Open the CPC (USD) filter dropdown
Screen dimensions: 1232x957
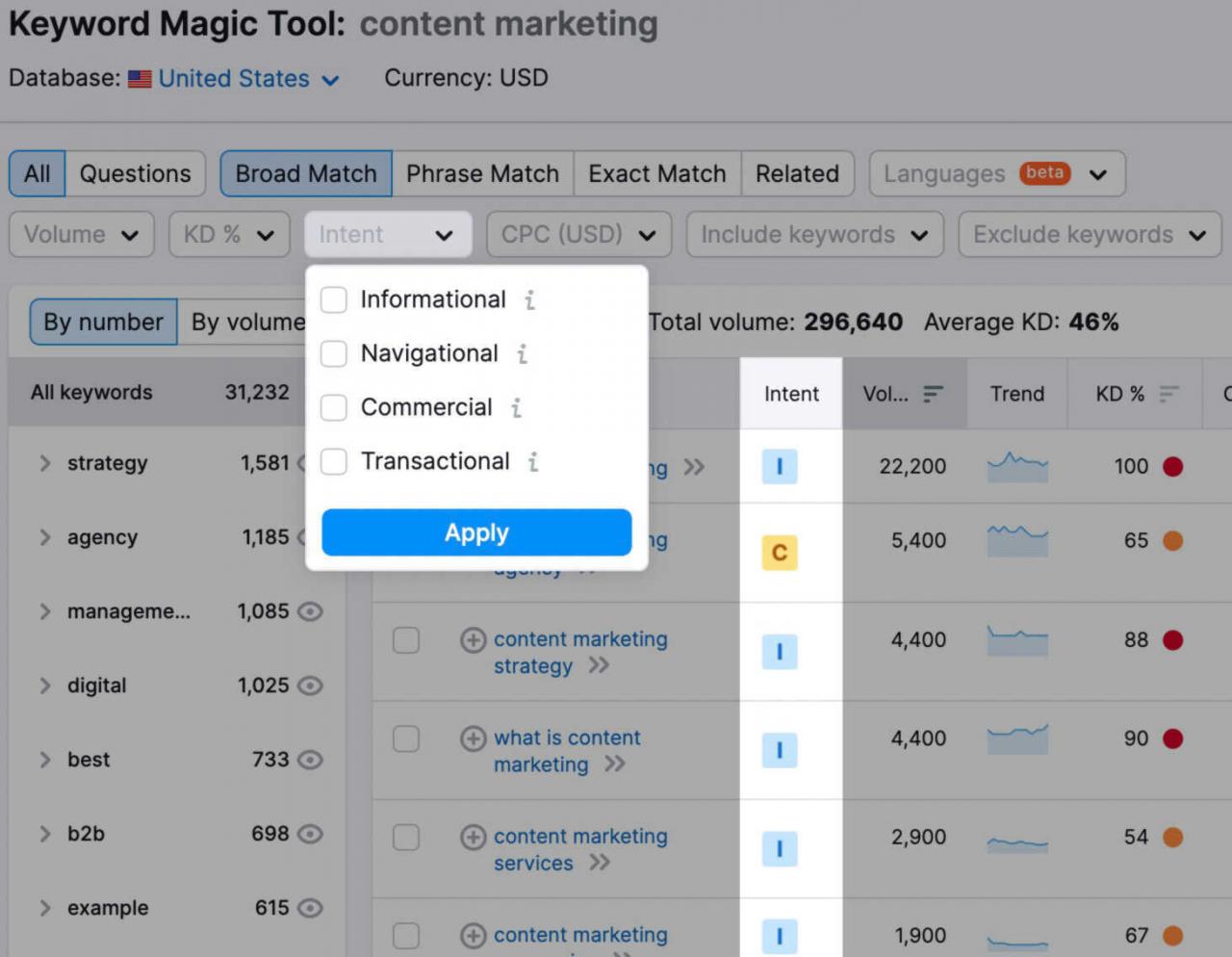point(578,234)
